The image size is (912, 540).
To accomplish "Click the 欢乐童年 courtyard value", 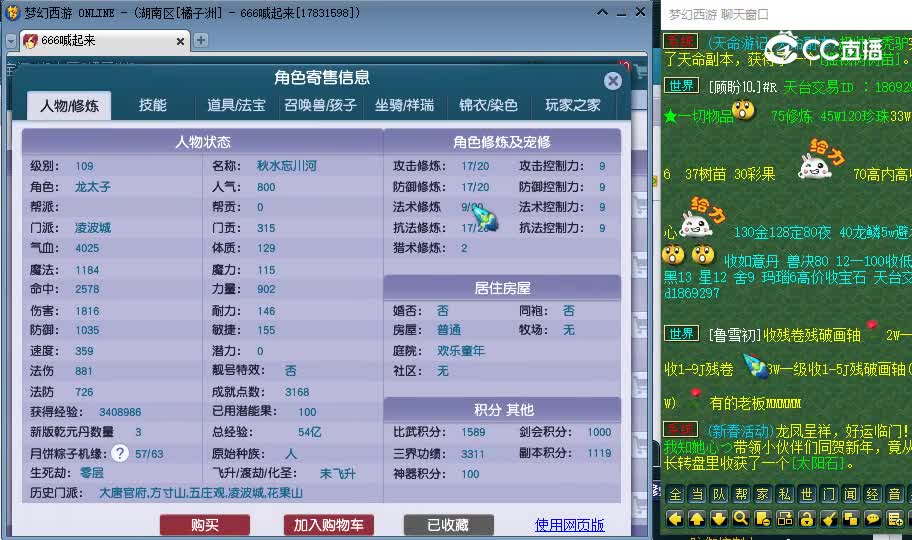I will pos(461,351).
